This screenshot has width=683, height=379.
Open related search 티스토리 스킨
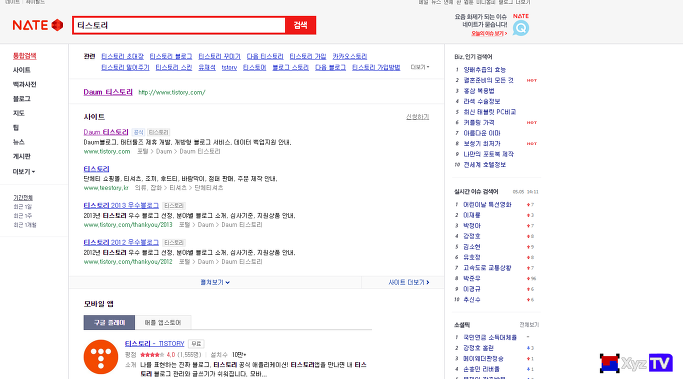click(174, 68)
